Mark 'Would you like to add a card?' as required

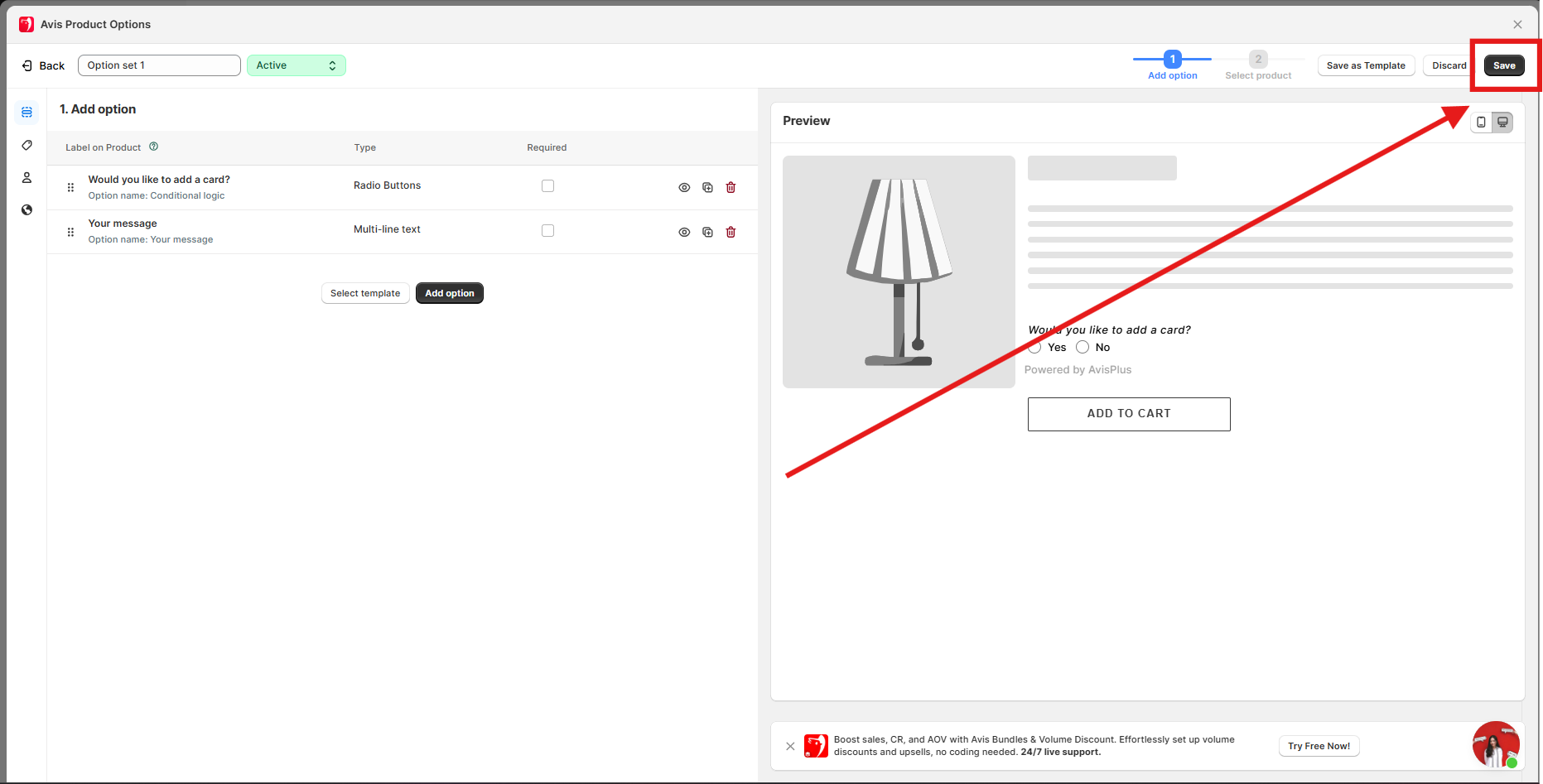(x=547, y=186)
